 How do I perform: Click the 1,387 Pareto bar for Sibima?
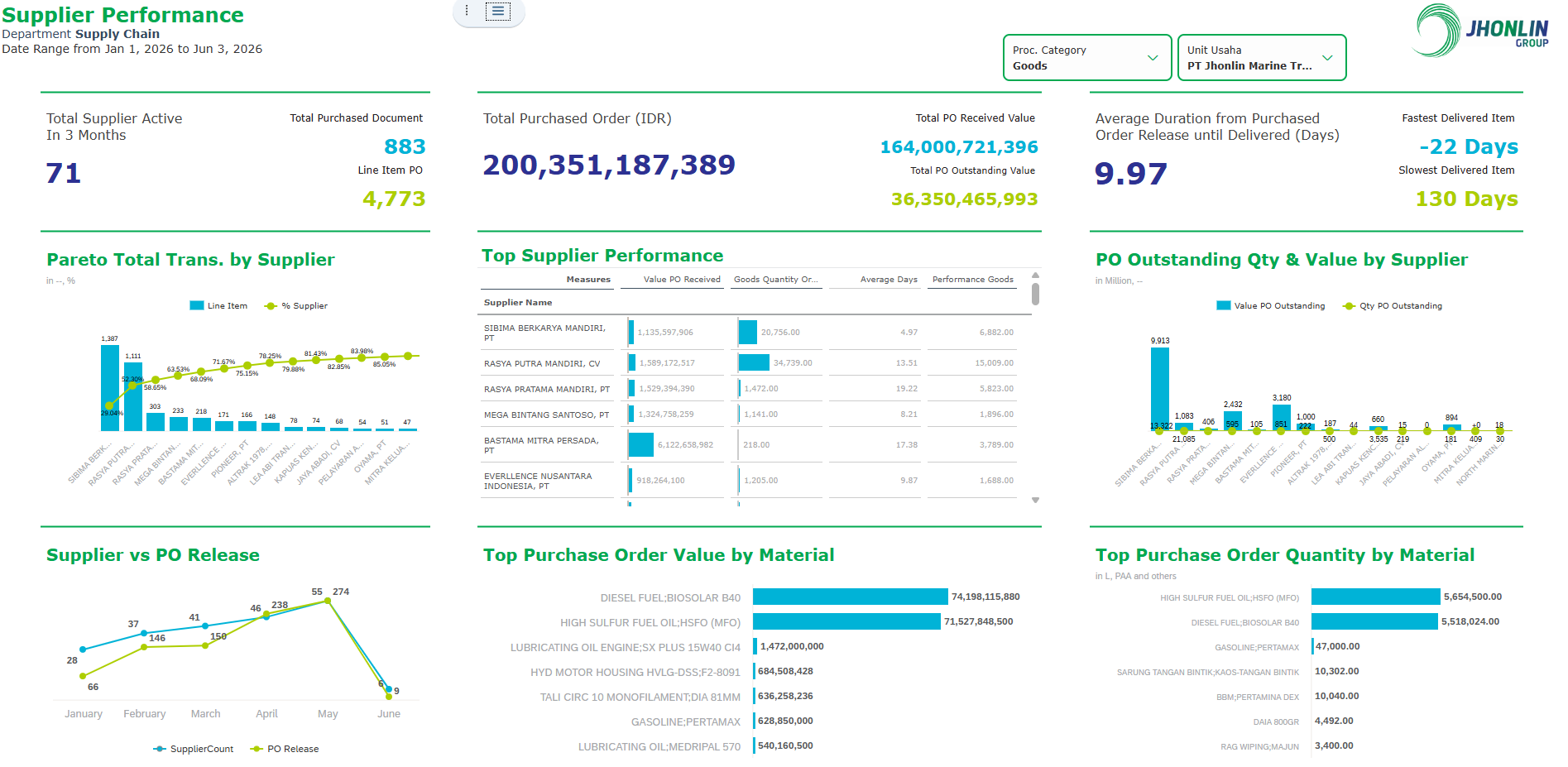pyautogui.click(x=110, y=388)
